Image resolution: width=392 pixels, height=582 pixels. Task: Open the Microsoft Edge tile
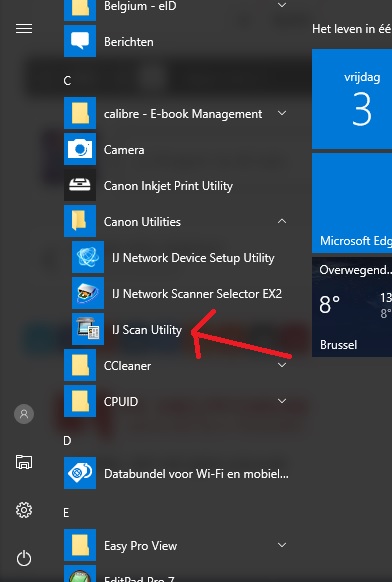(352, 203)
